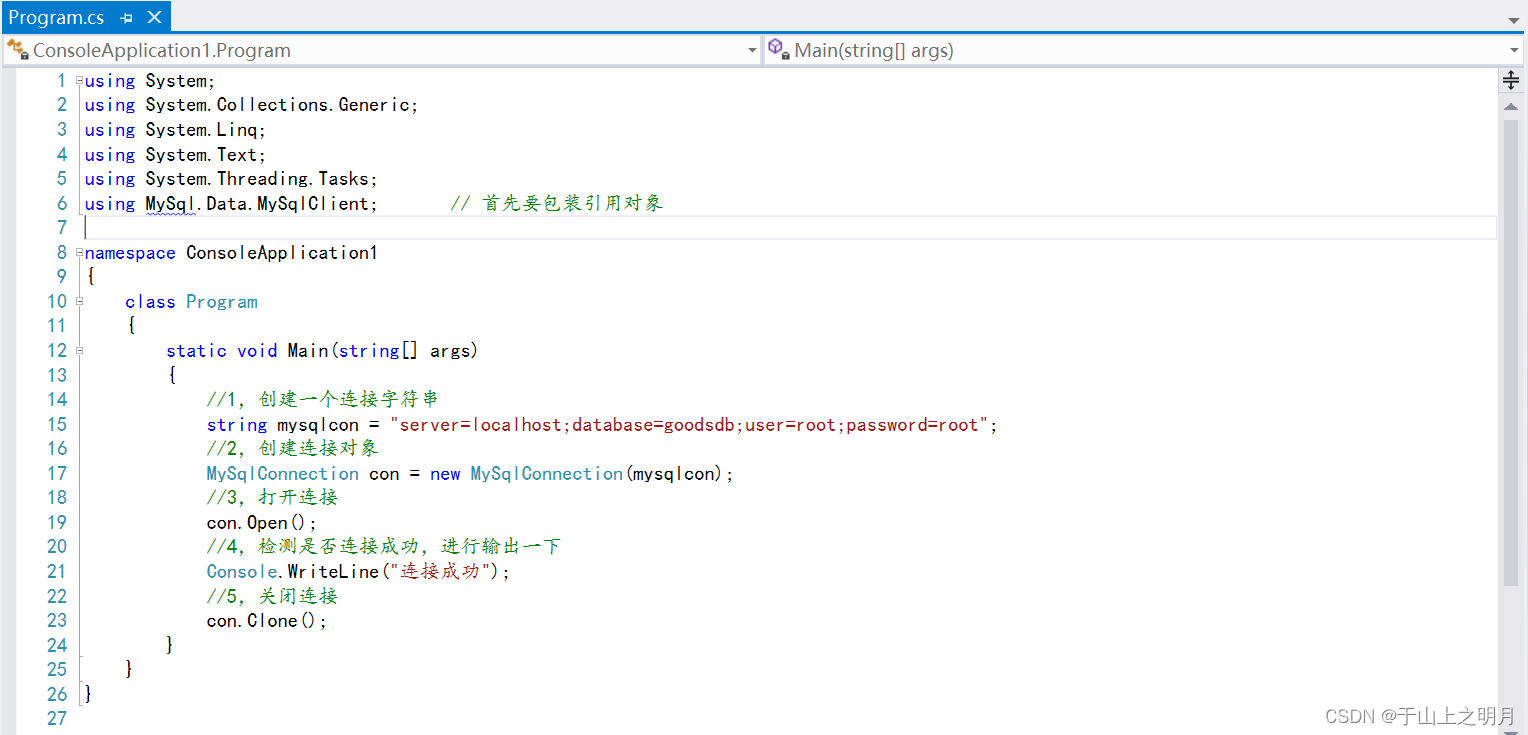Click 'new' keyword on line 17
Screen dimensions: 1528x735
coord(445,474)
